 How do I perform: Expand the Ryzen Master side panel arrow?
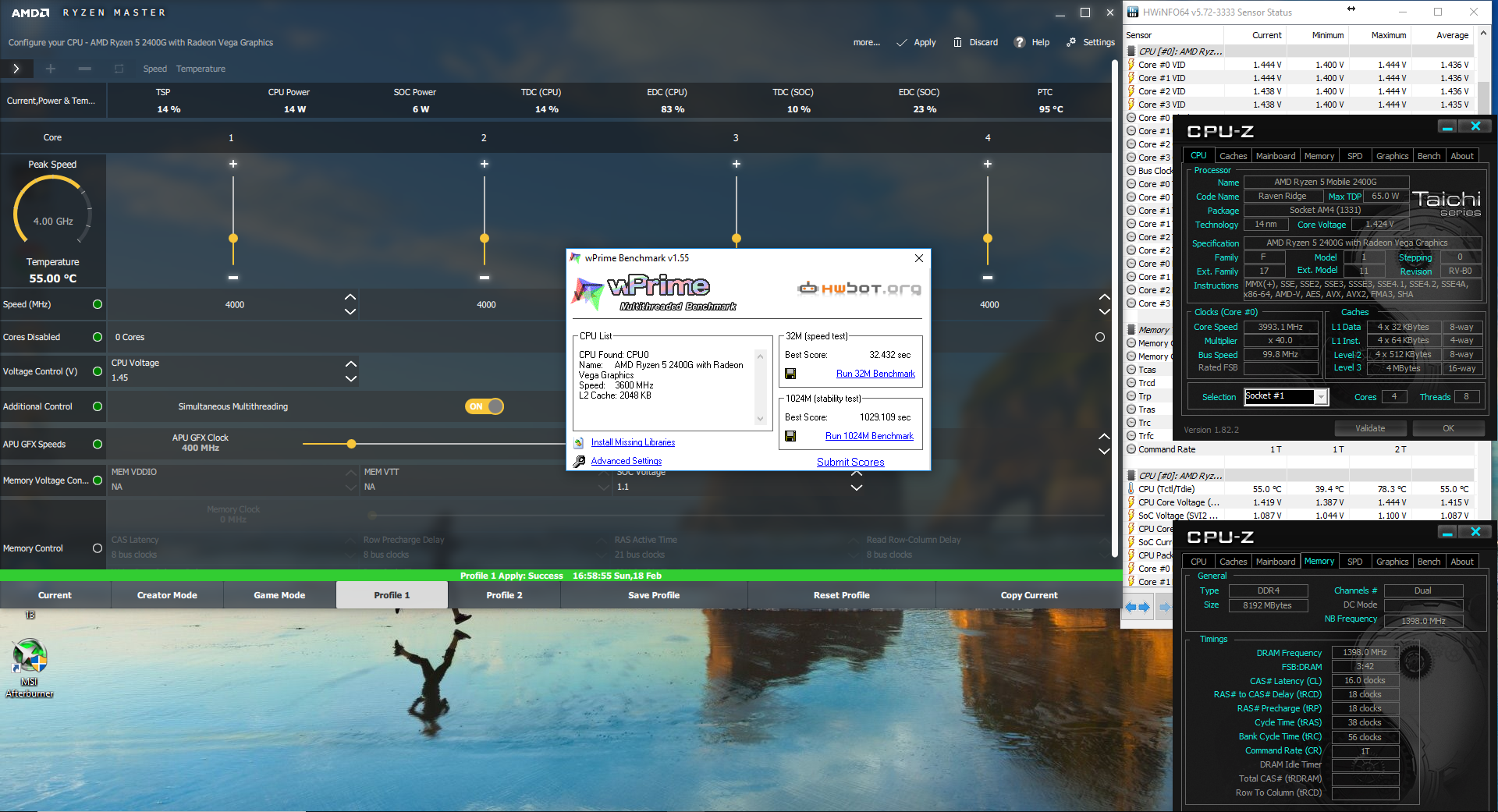(16, 69)
